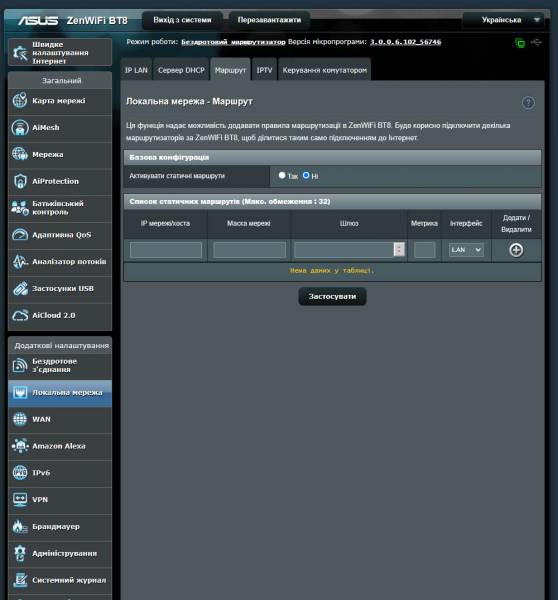Switch to the IPTV tab
This screenshot has height=600, width=558.
coord(264,70)
